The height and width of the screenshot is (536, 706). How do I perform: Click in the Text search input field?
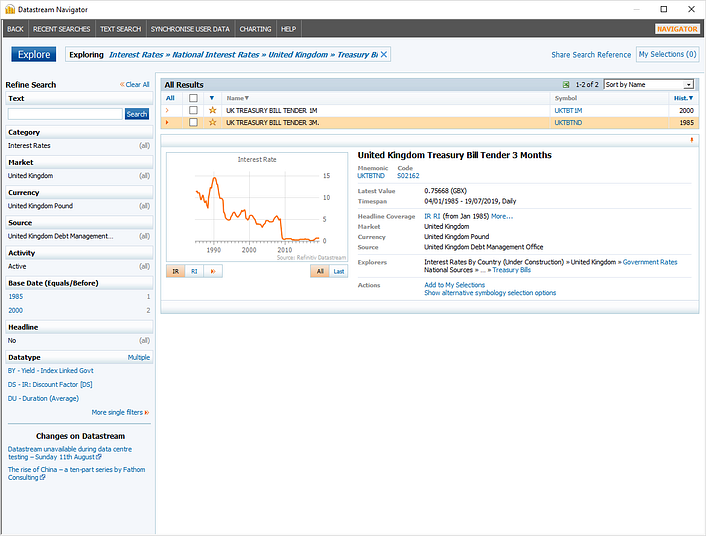pyautogui.click(x=65, y=114)
